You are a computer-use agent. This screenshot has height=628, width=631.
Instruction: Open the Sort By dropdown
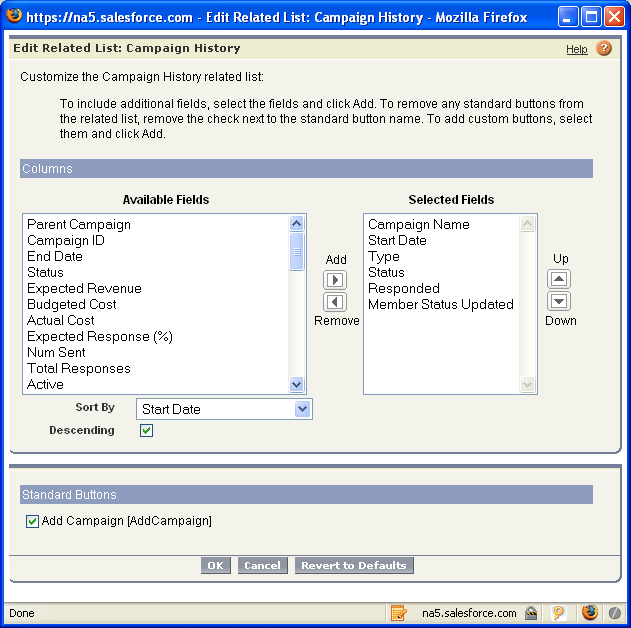pyautogui.click(x=224, y=409)
